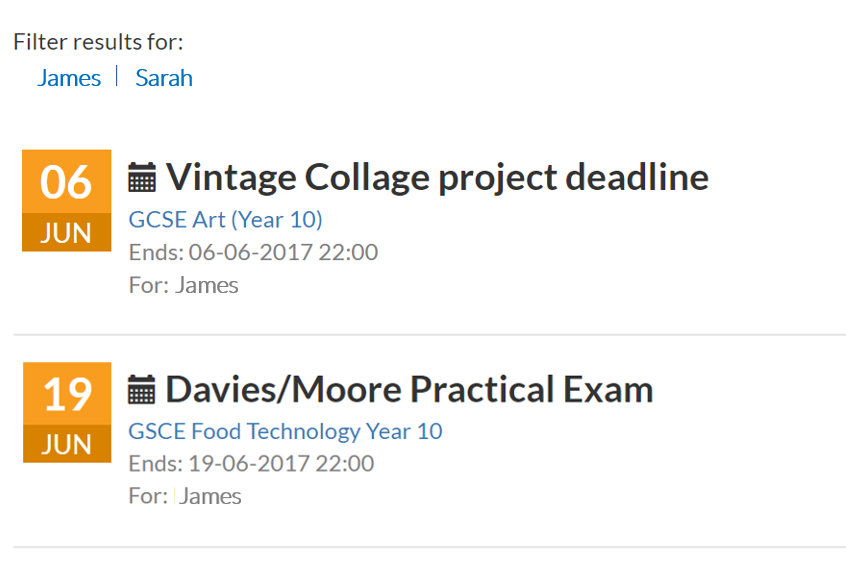Screen dimensions: 846x562
Task: Open GSCE Food Technology Year 10 link
Action: pyautogui.click(x=286, y=431)
